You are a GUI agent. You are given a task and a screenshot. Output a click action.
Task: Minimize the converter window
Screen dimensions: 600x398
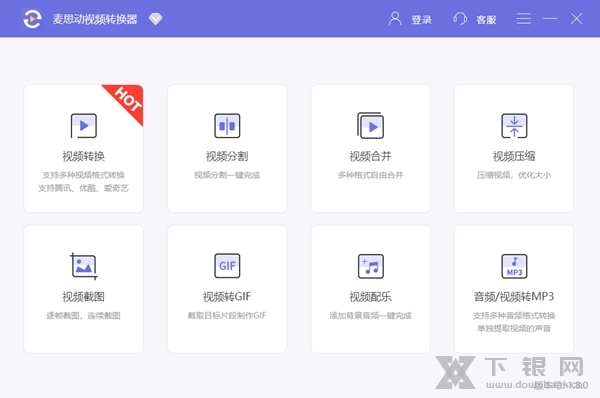[x=550, y=18]
